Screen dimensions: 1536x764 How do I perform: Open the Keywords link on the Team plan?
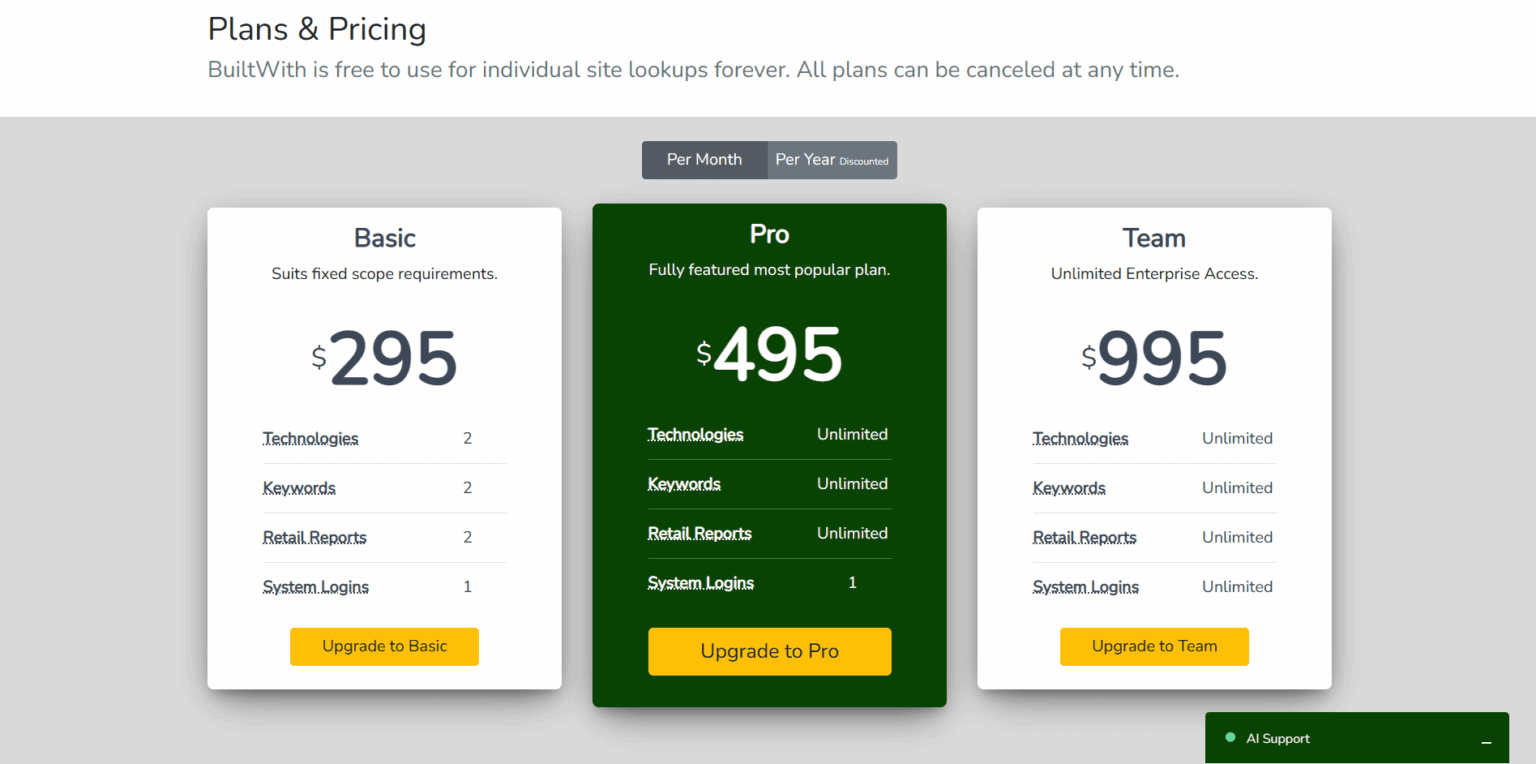click(1069, 487)
